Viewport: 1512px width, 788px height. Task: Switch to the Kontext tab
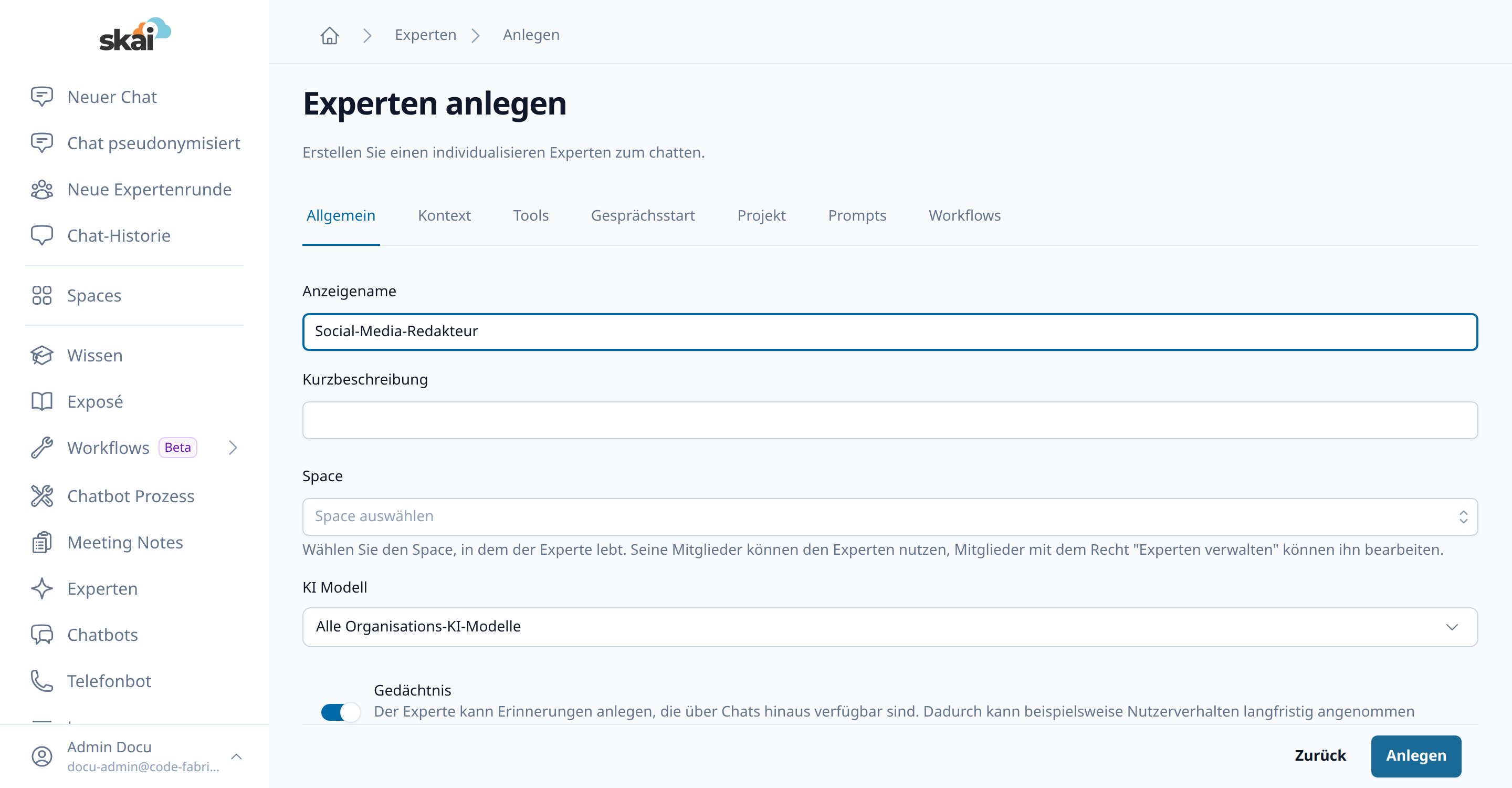[x=444, y=215]
